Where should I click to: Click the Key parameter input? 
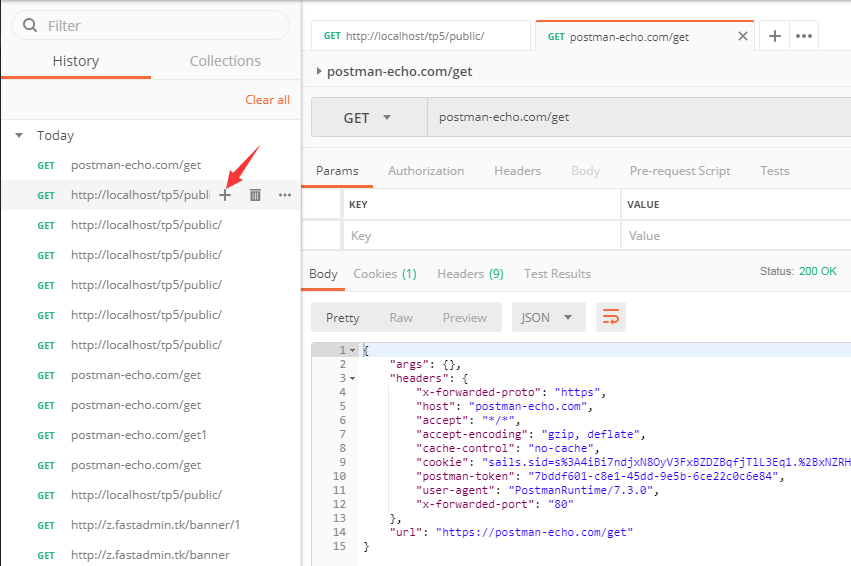click(x=482, y=236)
